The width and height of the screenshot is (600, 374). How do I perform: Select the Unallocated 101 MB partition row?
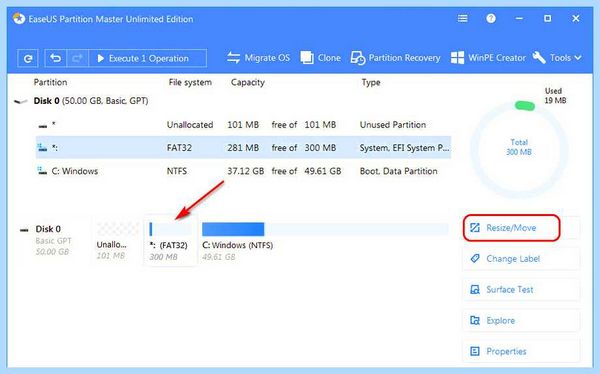(x=243, y=125)
